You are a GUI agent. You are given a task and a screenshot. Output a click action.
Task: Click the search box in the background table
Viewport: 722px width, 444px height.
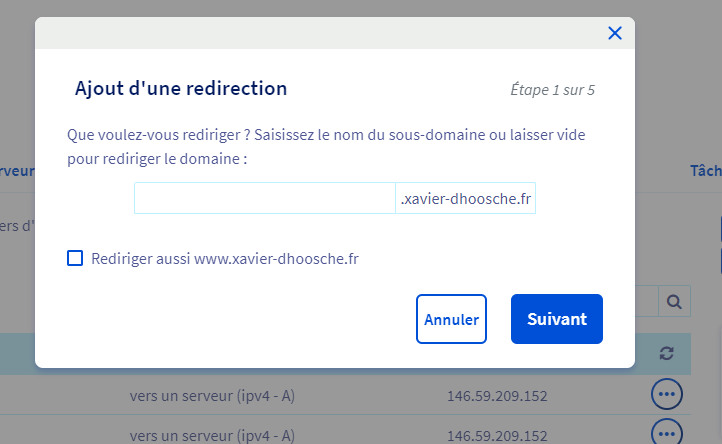pos(646,301)
